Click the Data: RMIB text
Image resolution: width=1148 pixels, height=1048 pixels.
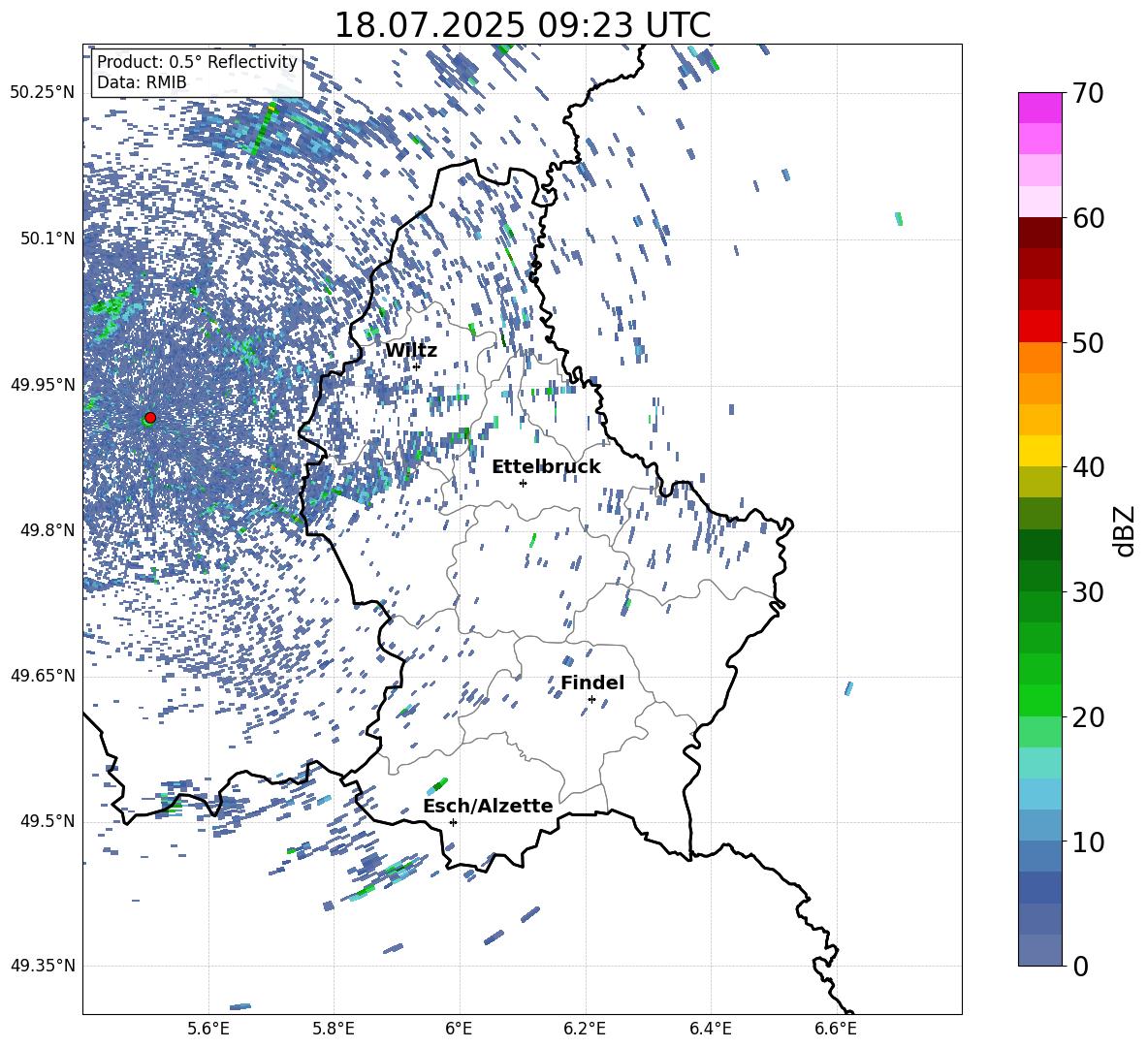point(142,82)
